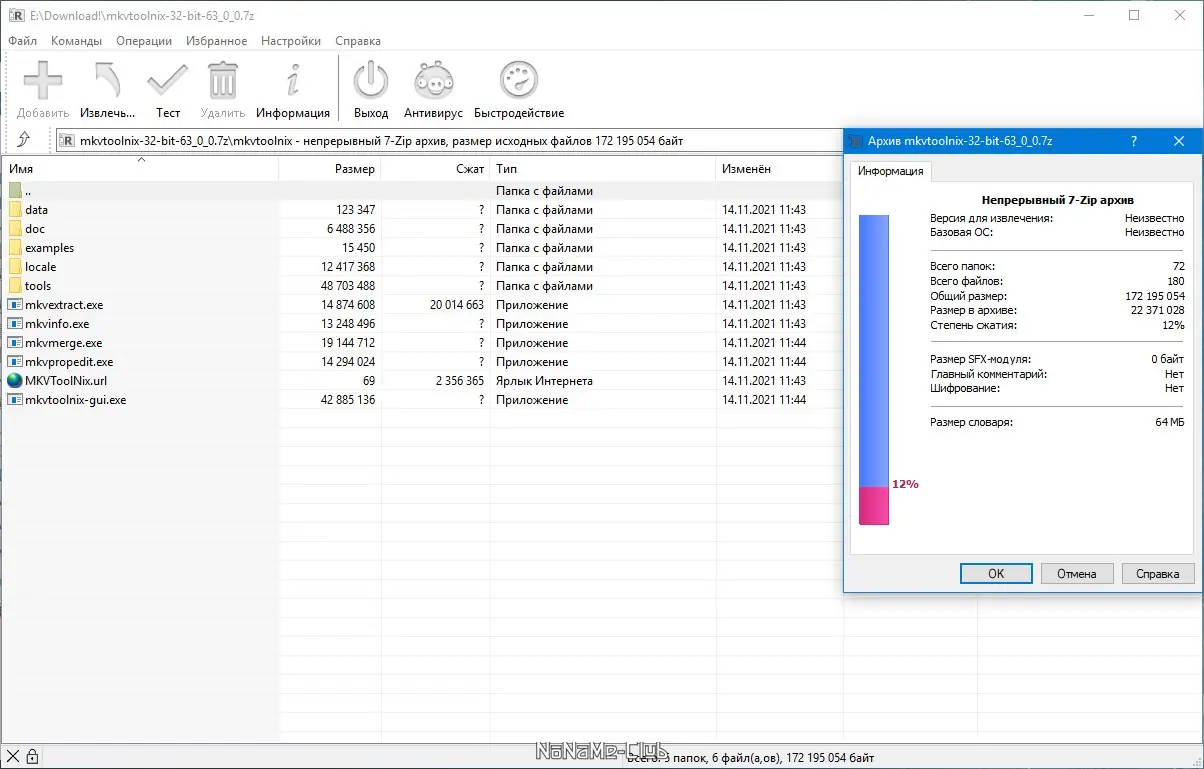
Task: Click the help '?' icon in dialog title
Action: pos(1134,141)
